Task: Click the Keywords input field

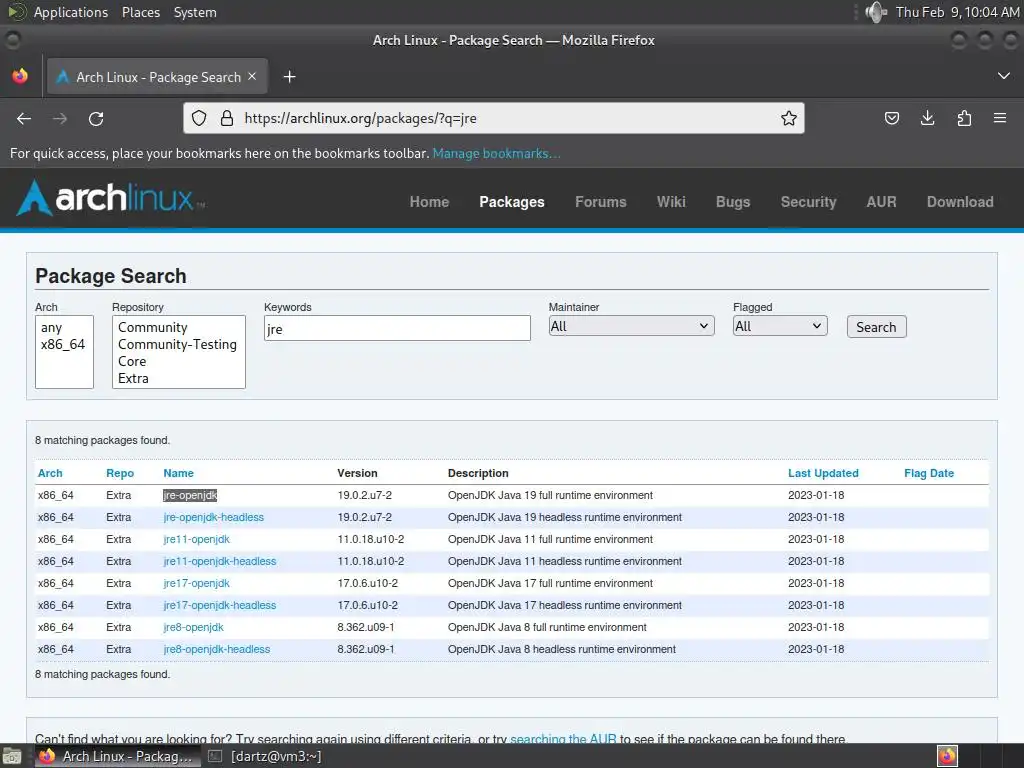Action: [x=397, y=328]
